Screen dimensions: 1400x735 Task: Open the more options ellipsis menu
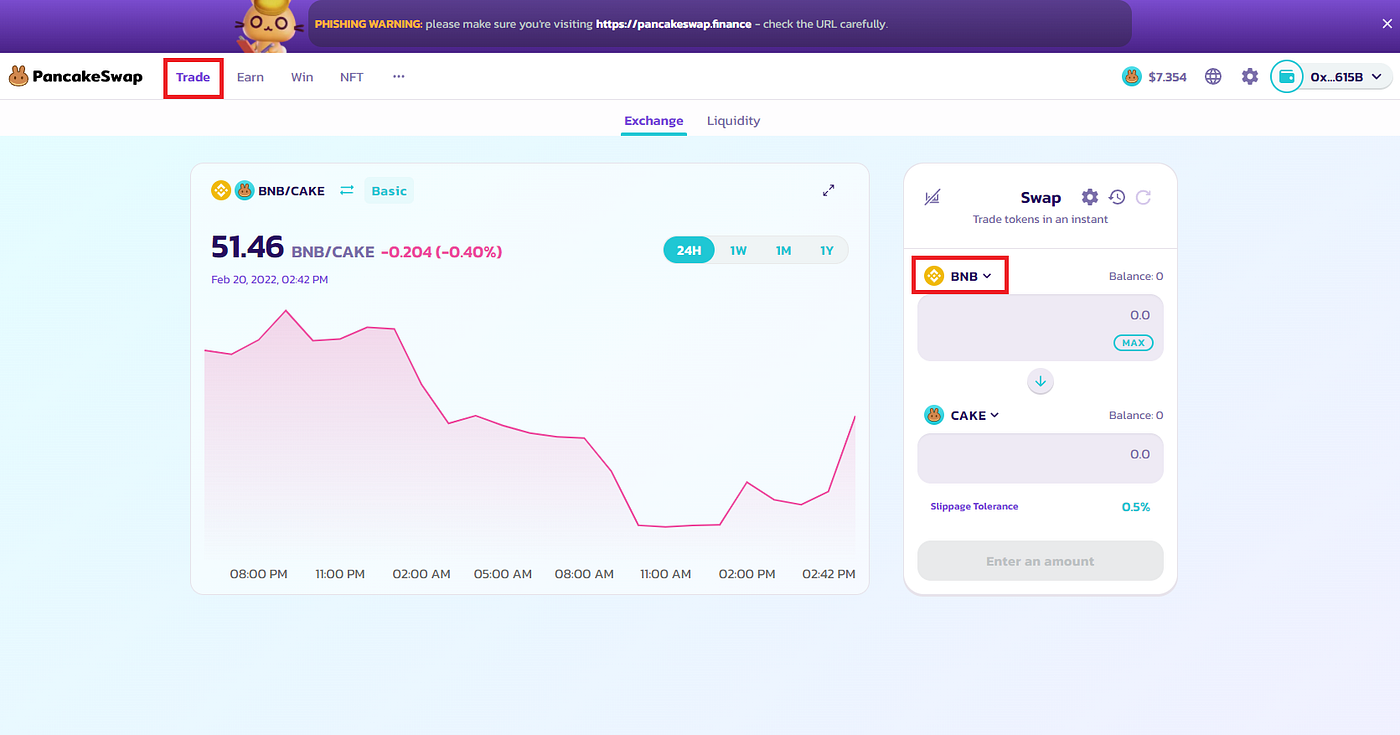[x=399, y=76]
